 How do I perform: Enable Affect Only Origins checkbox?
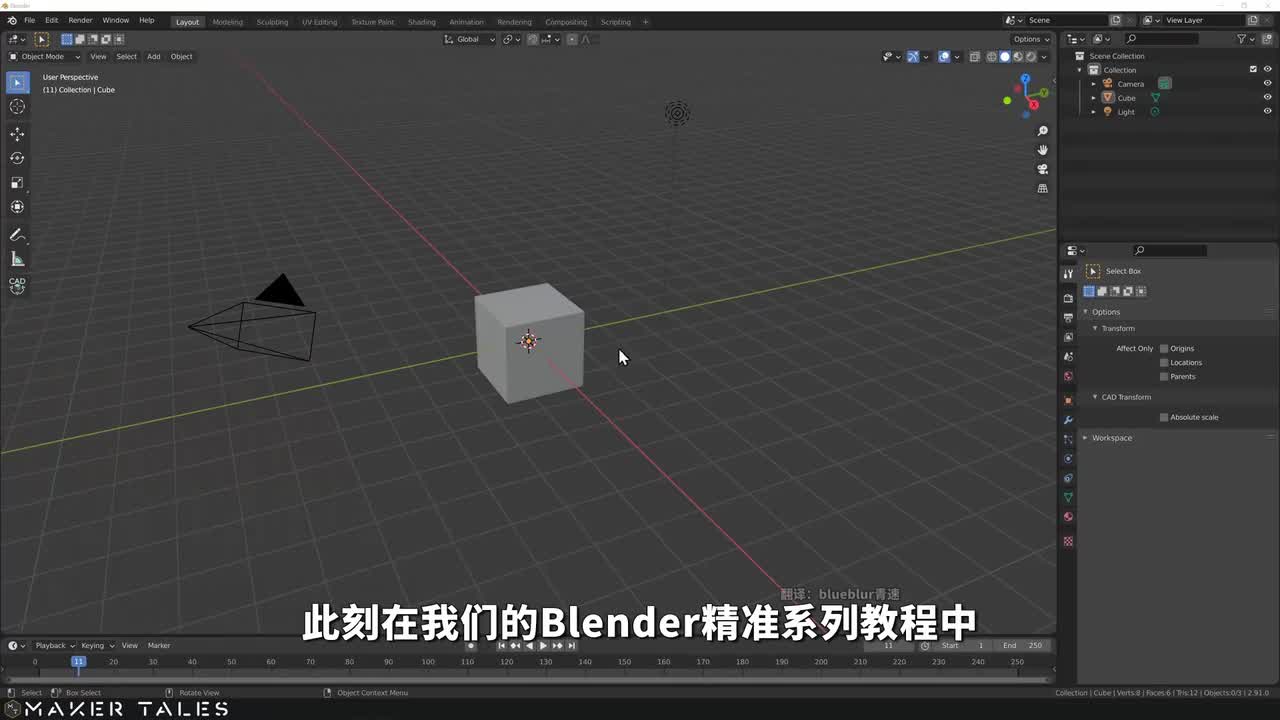(1164, 348)
